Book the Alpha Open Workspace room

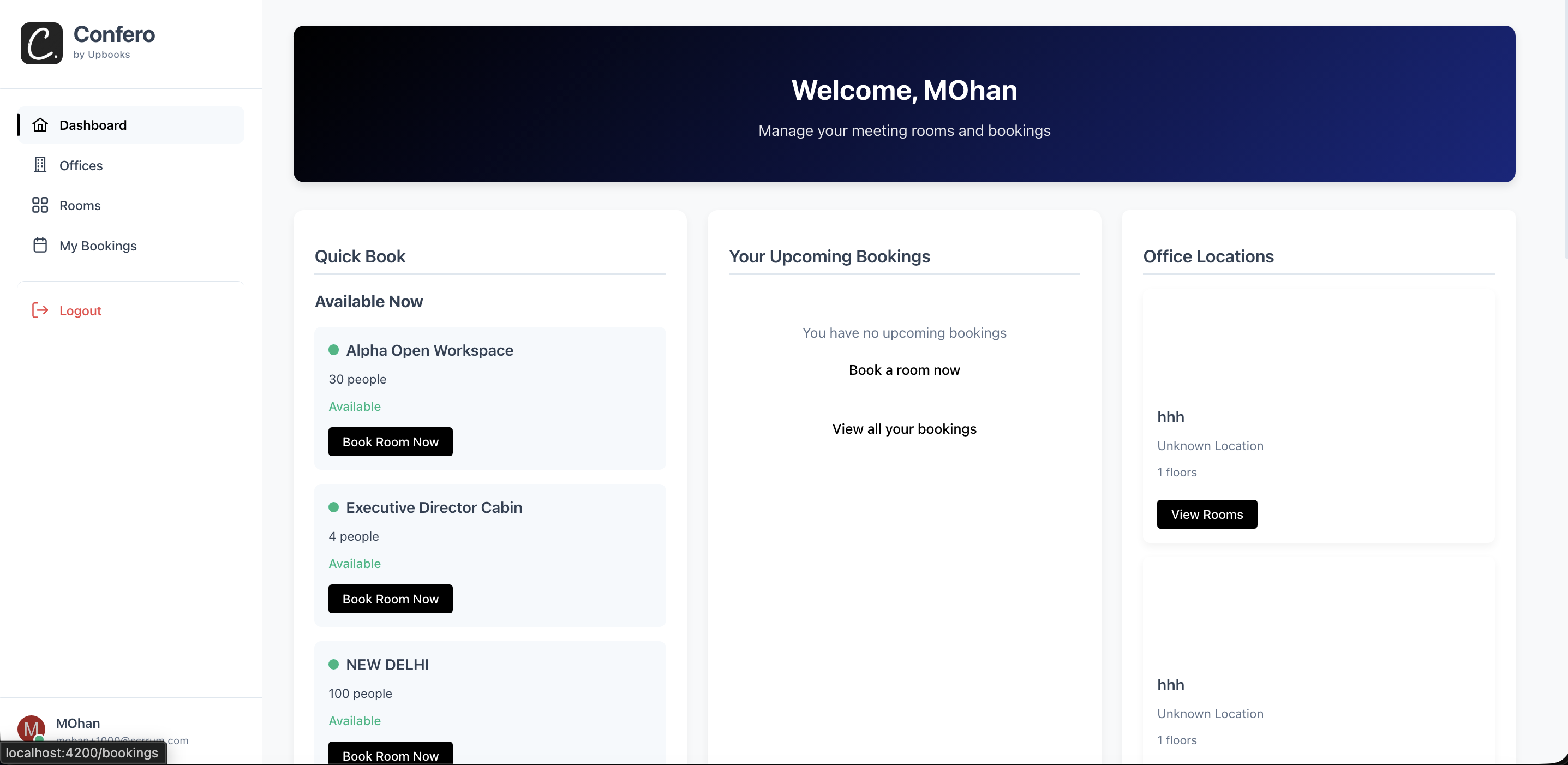(390, 442)
